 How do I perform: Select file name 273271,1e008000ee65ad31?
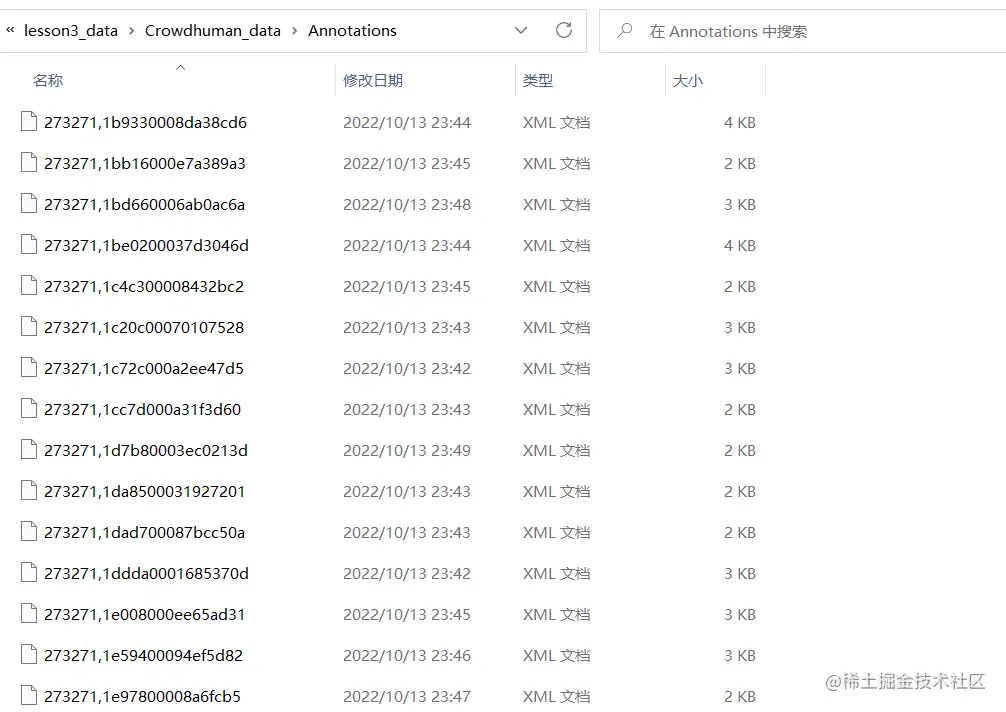[144, 615]
